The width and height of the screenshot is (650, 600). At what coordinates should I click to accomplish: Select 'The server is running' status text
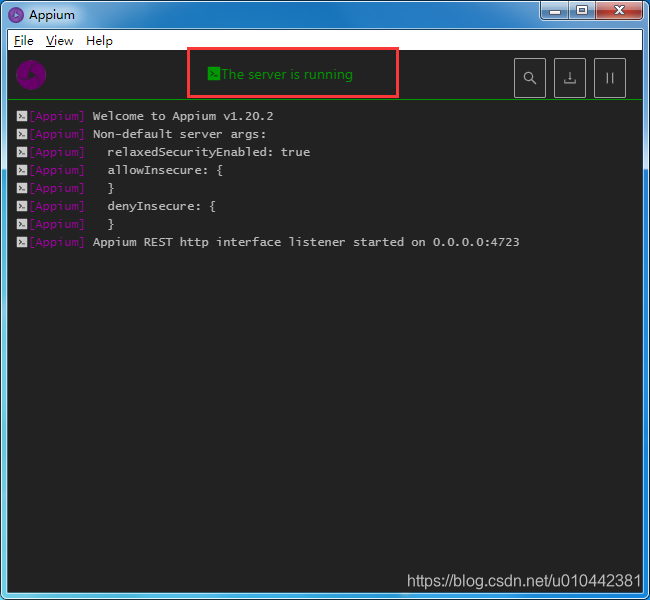[x=287, y=74]
